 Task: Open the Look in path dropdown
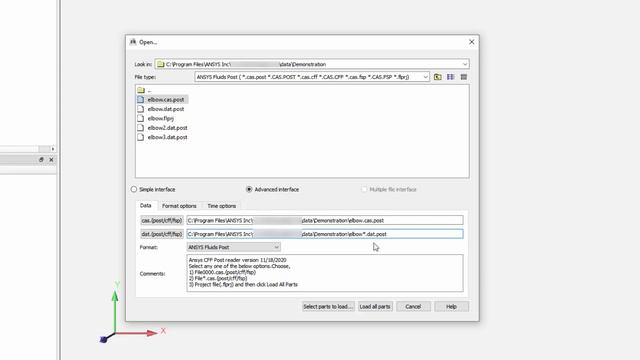(x=465, y=64)
